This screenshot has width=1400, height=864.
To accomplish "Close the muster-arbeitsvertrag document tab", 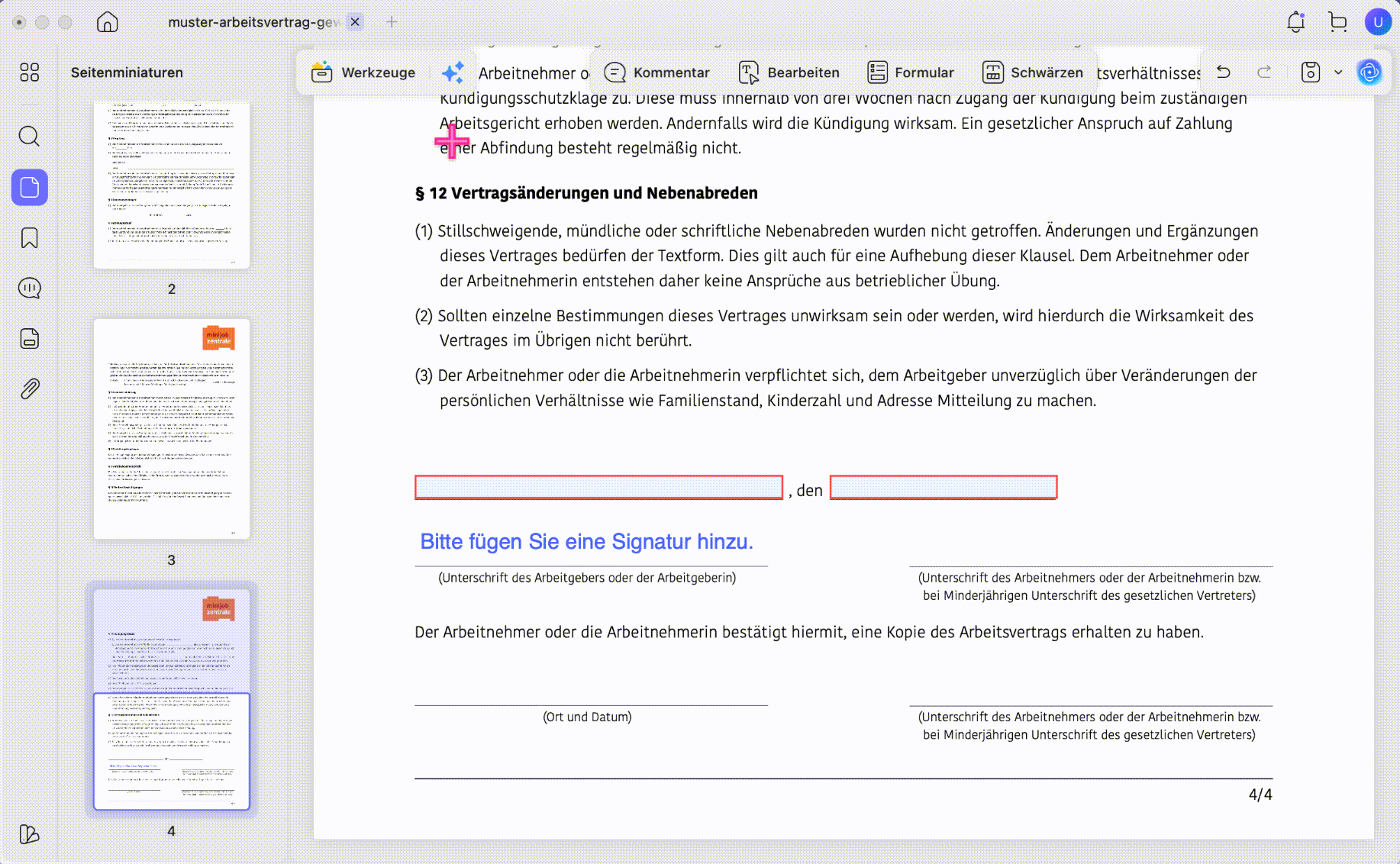I will [355, 22].
